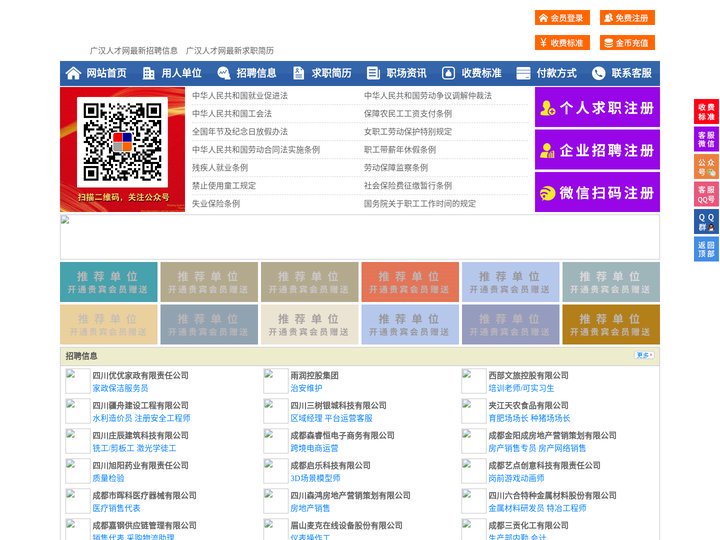Screen dimensions: 720x540
Task: Open 求职简历 in navigation bar
Action: coord(332,73)
